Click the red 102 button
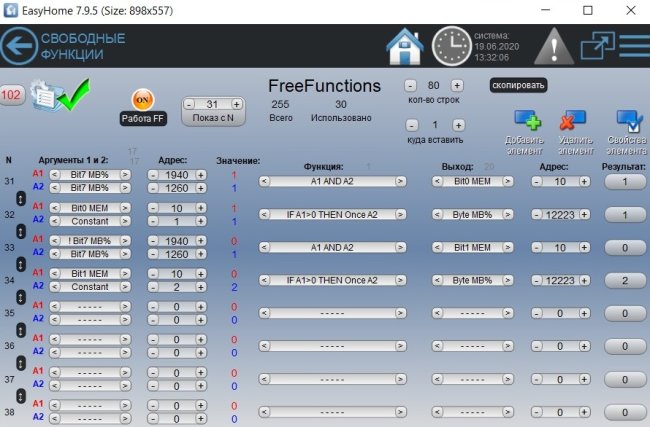The height and width of the screenshot is (427, 650). tap(12, 94)
